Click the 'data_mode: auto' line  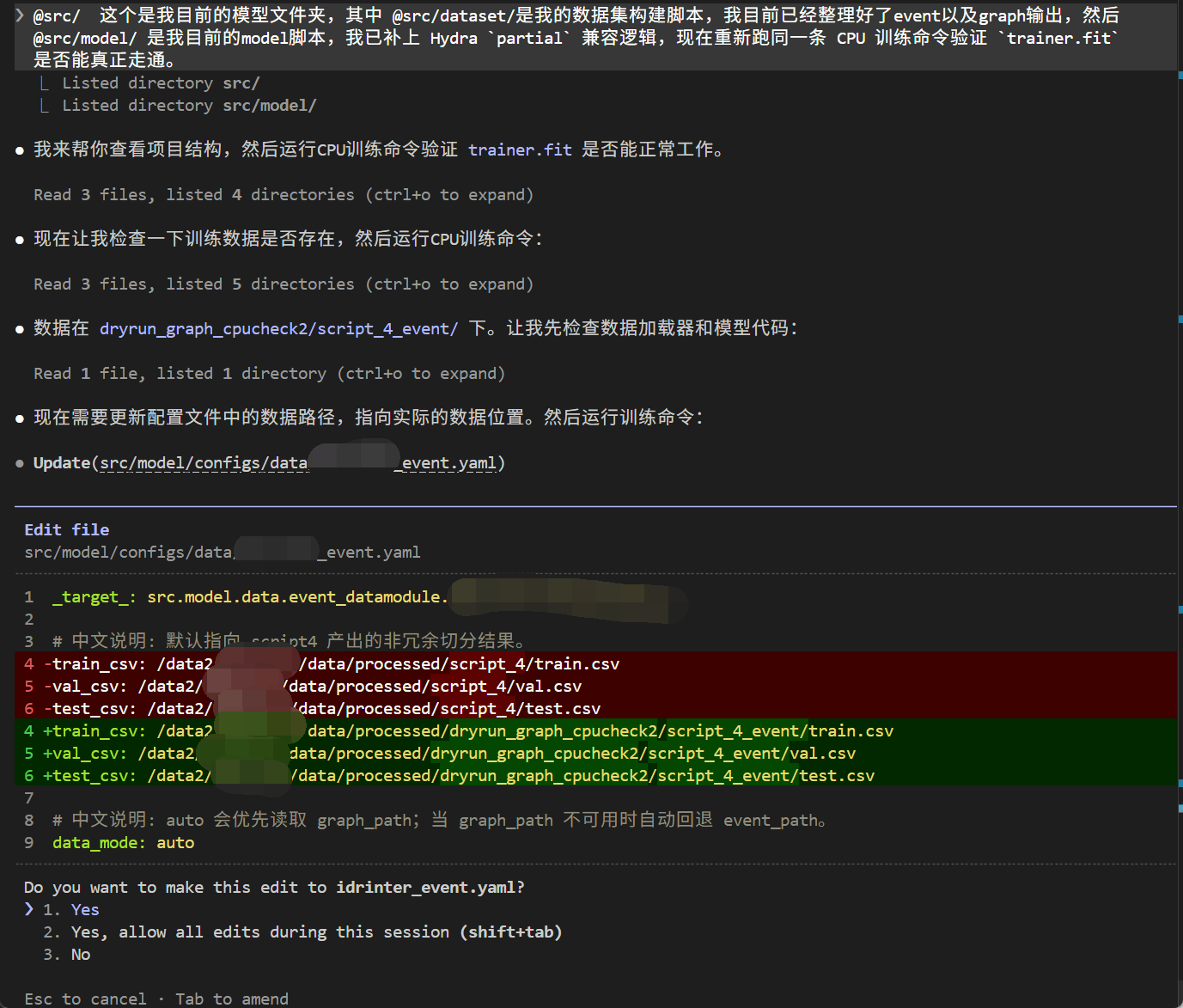point(124,842)
